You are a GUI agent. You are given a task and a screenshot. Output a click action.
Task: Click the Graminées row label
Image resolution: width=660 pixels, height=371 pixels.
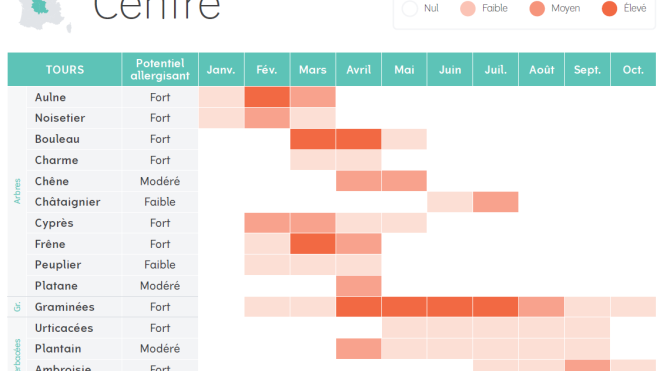(64, 307)
